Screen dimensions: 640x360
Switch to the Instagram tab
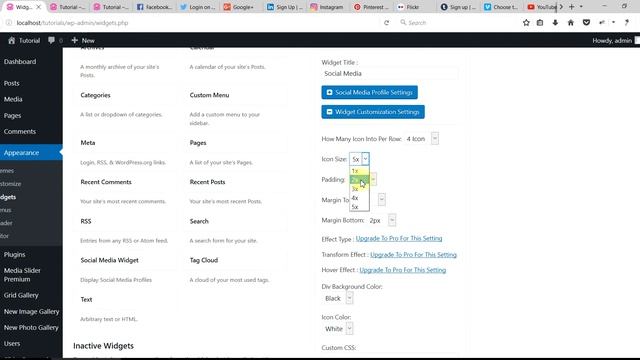click(x=327, y=7)
